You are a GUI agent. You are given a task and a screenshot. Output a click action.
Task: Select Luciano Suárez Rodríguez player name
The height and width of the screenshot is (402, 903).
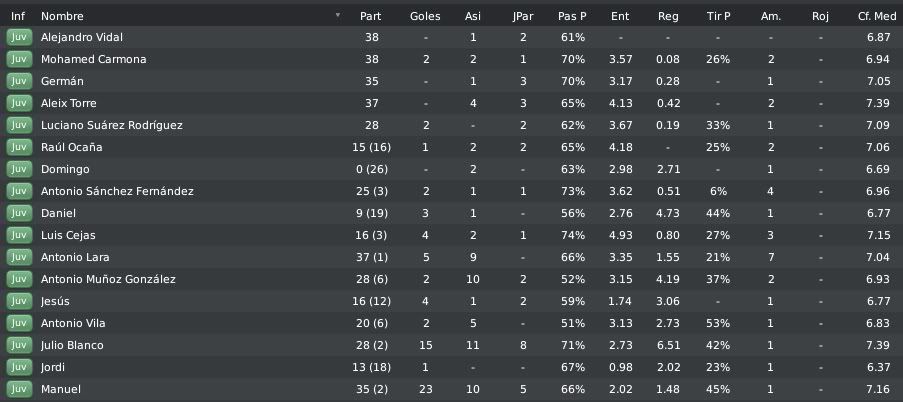point(112,125)
